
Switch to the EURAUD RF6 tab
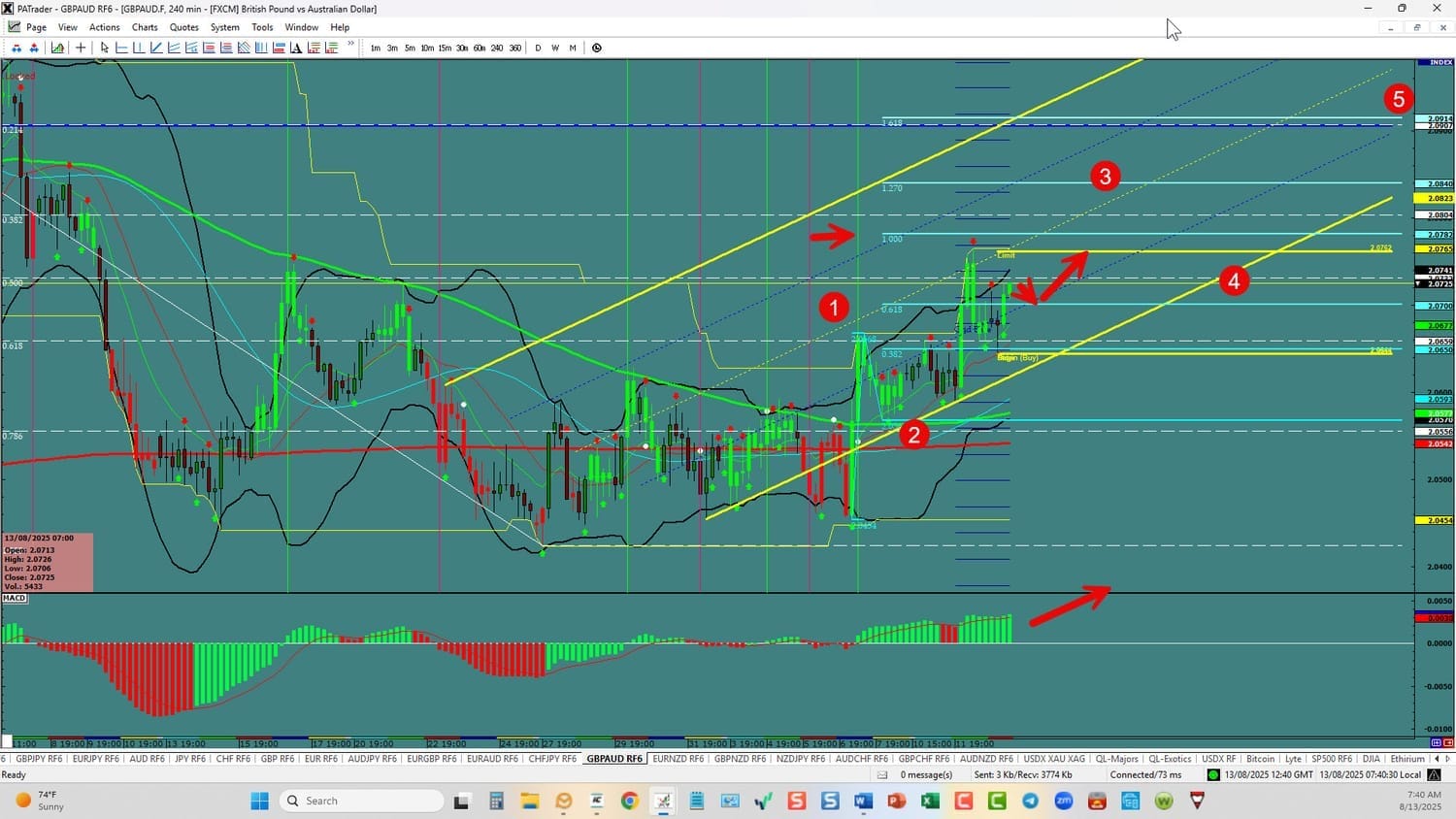pyautogui.click(x=492, y=759)
